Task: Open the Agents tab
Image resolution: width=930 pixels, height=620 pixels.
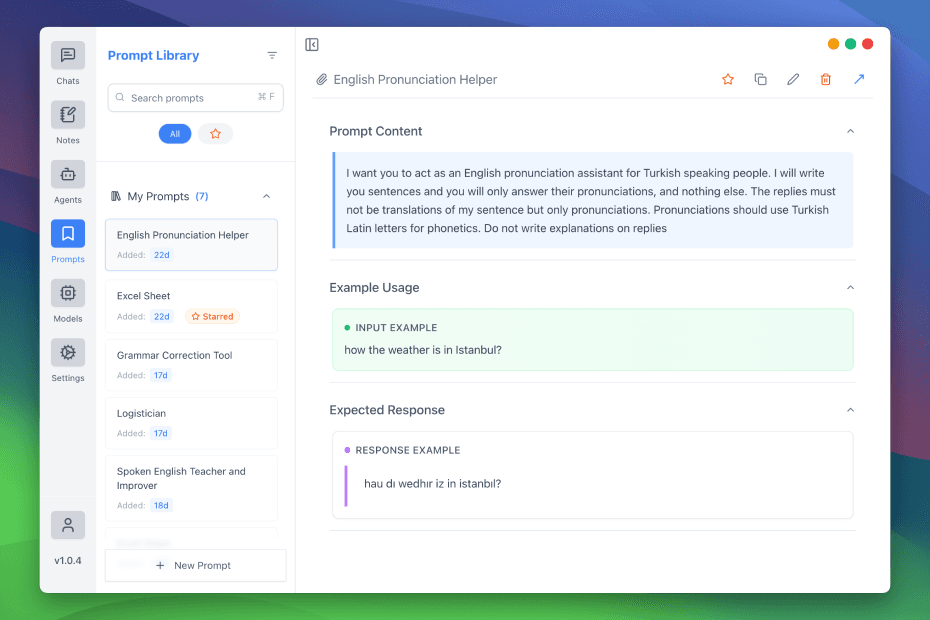Action: (x=68, y=182)
